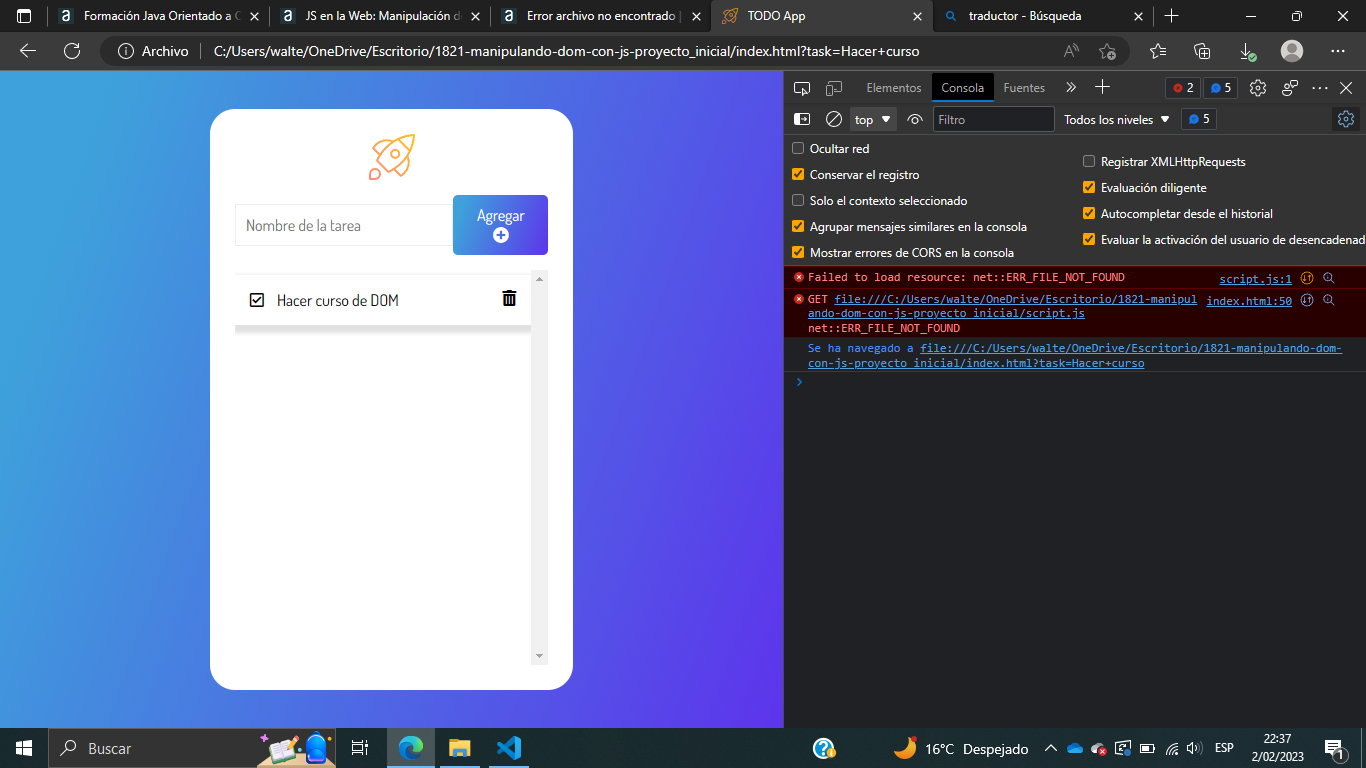The image size is (1366, 768).
Task: Click the top bar issues badge showing 5
Action: 1220,88
